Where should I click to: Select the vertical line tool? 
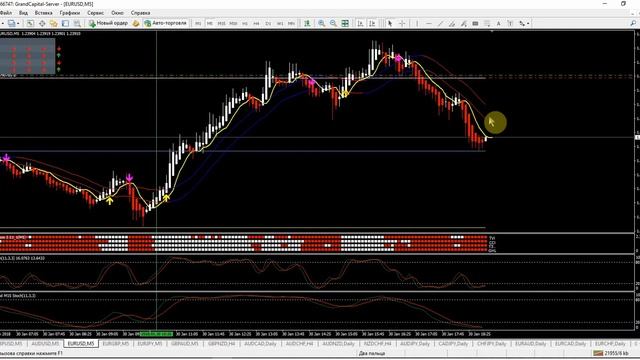417,23
